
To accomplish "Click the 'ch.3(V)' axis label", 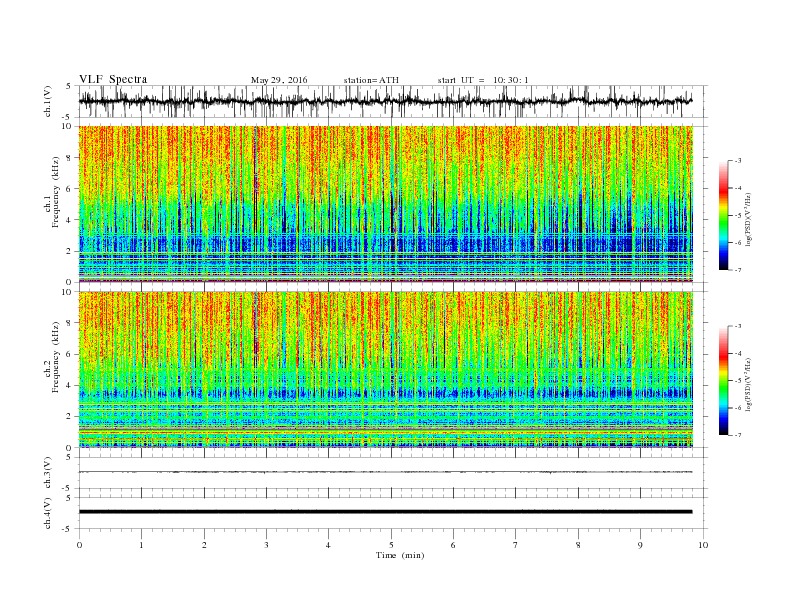I will coord(48,473).
